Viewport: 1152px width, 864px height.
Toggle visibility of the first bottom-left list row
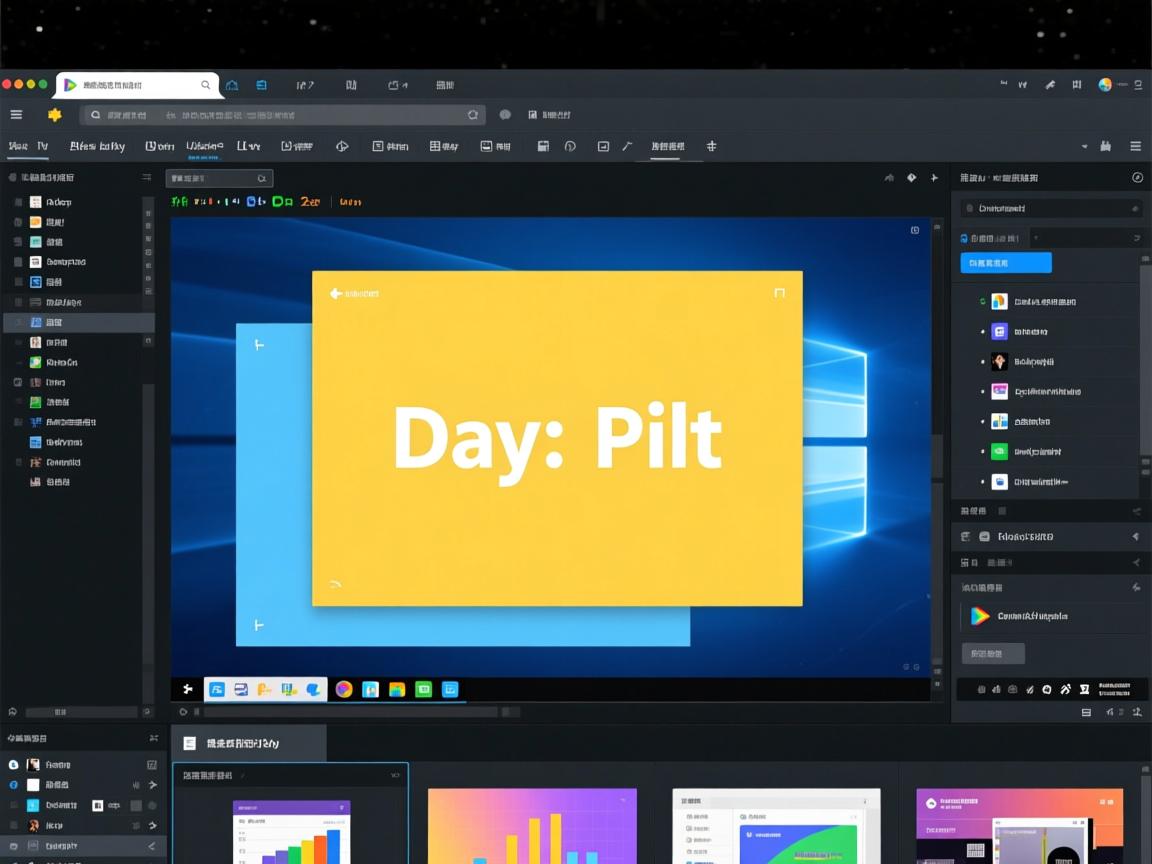point(14,764)
